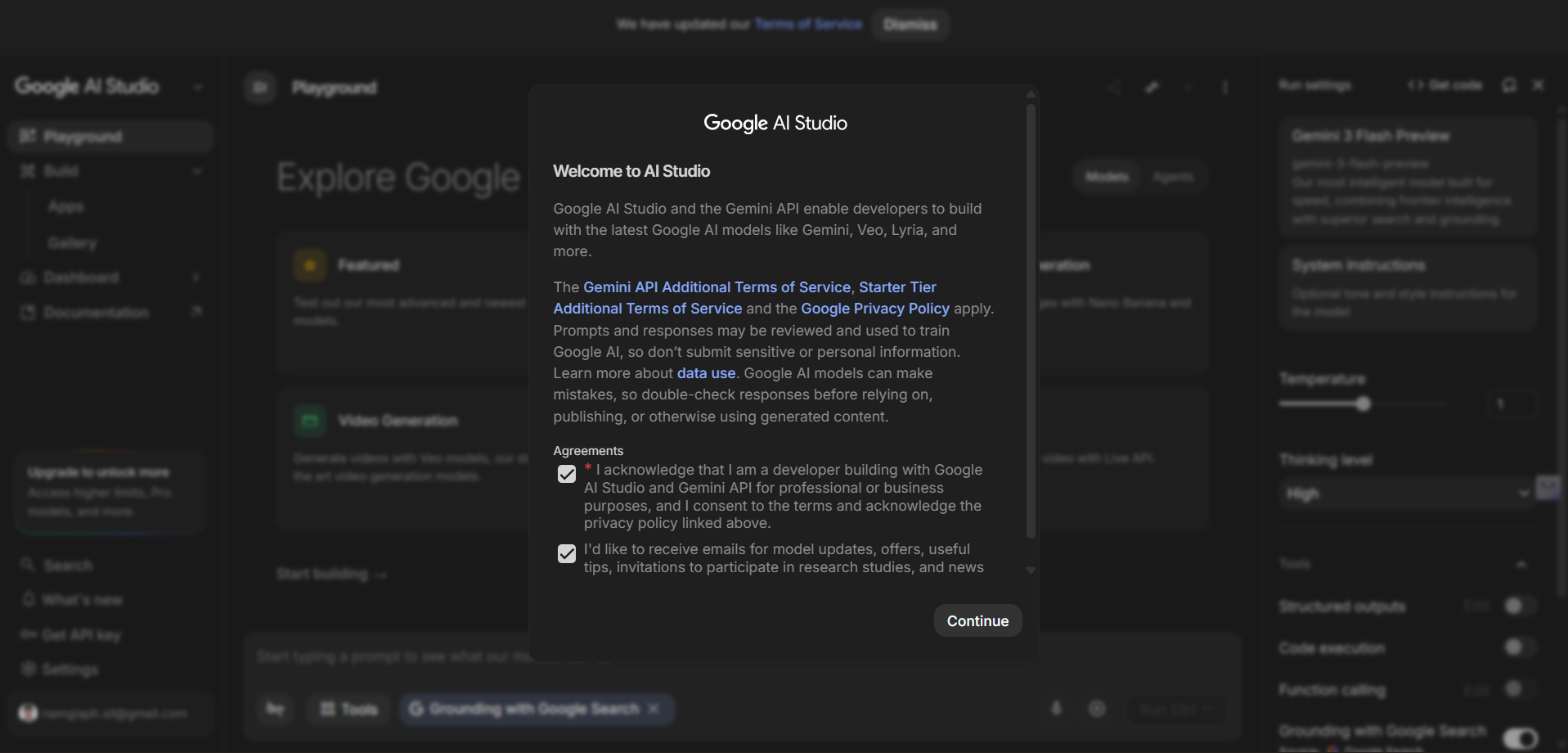Click the dialog scroll-up arrow
Screen dimensions: 1568x753
pos(1031,95)
